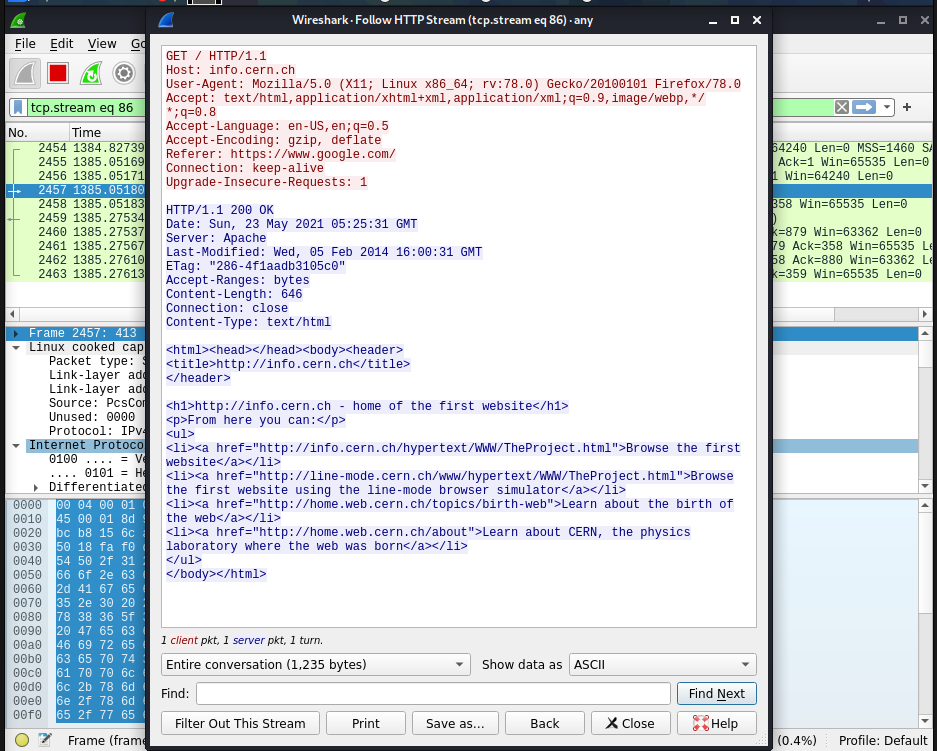The image size is (937, 751).
Task: Apply the display filter with the arrow icon
Action: point(864,107)
